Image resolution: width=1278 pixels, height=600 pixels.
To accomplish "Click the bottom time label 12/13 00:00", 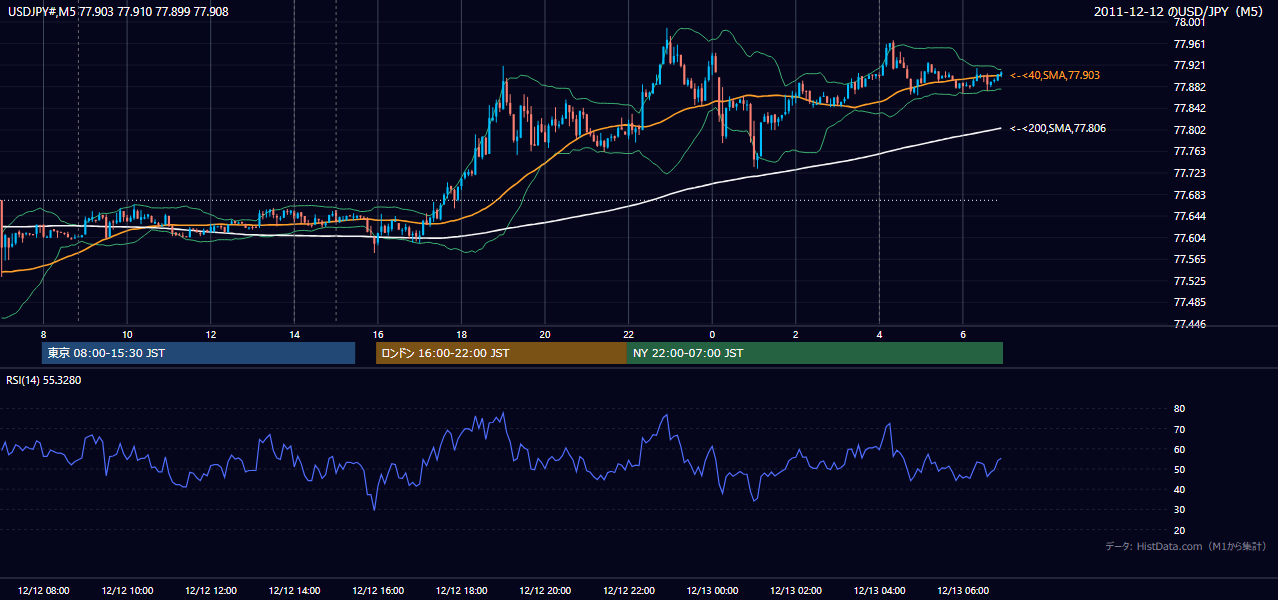I will coord(712,591).
